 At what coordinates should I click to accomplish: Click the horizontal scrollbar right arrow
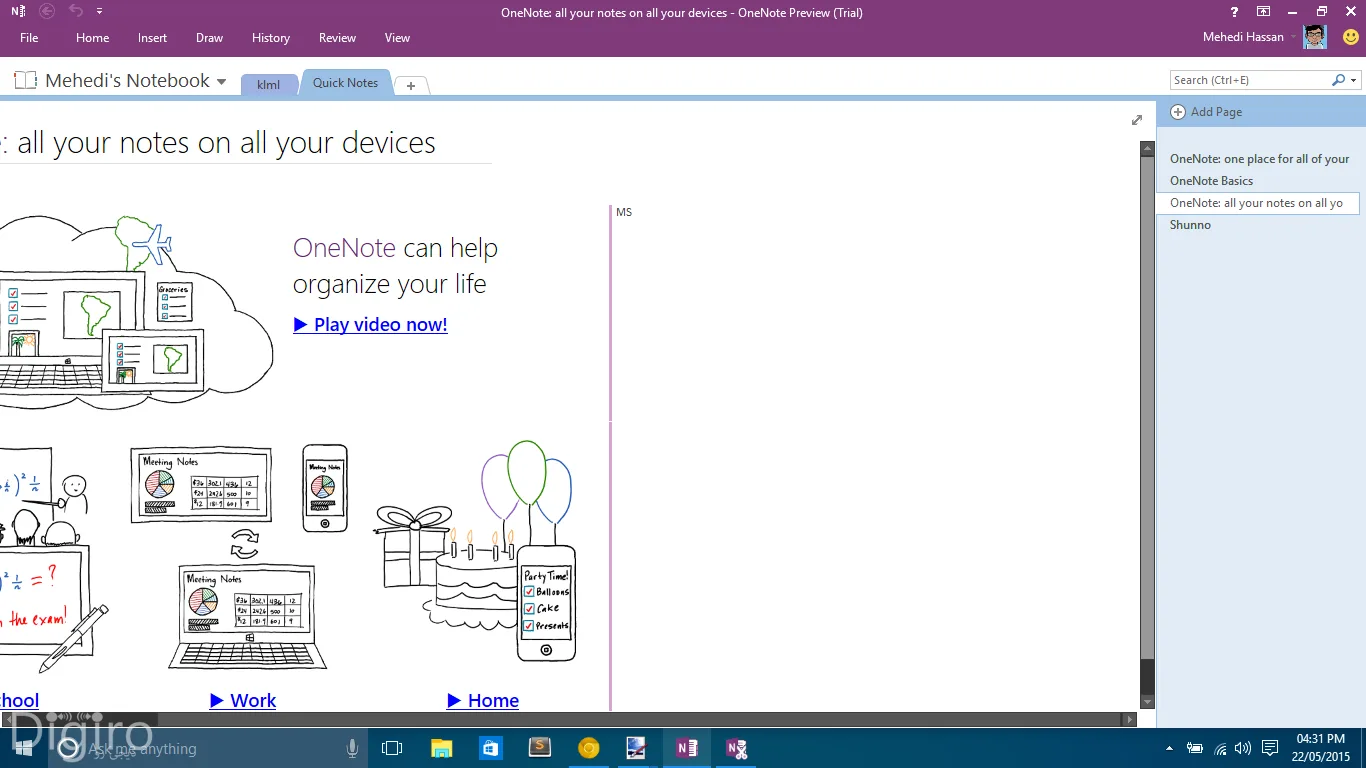pos(1130,719)
